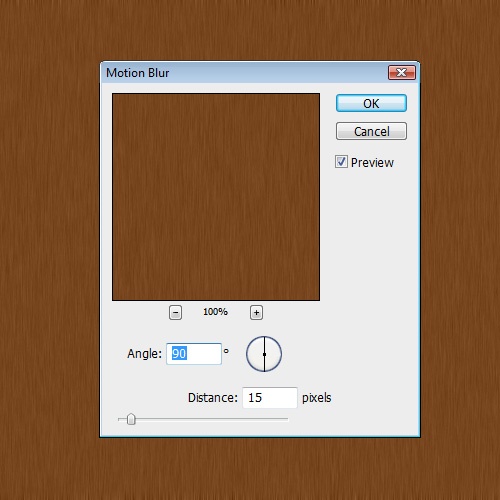Click inside the blur preview thumbnail
The image size is (500, 500).
tap(216, 197)
